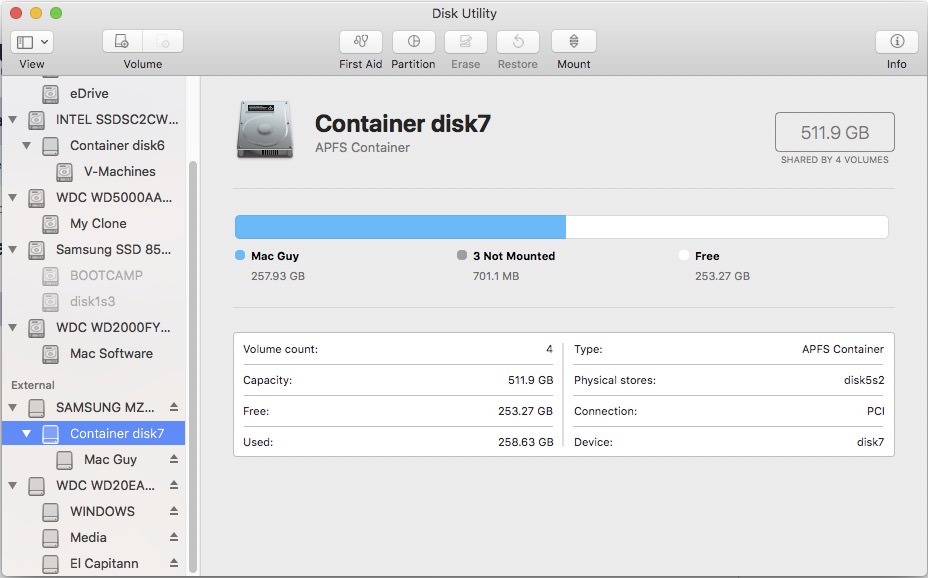Screen dimensions: 928x578
Task: Open the Partition tool
Action: coord(414,41)
